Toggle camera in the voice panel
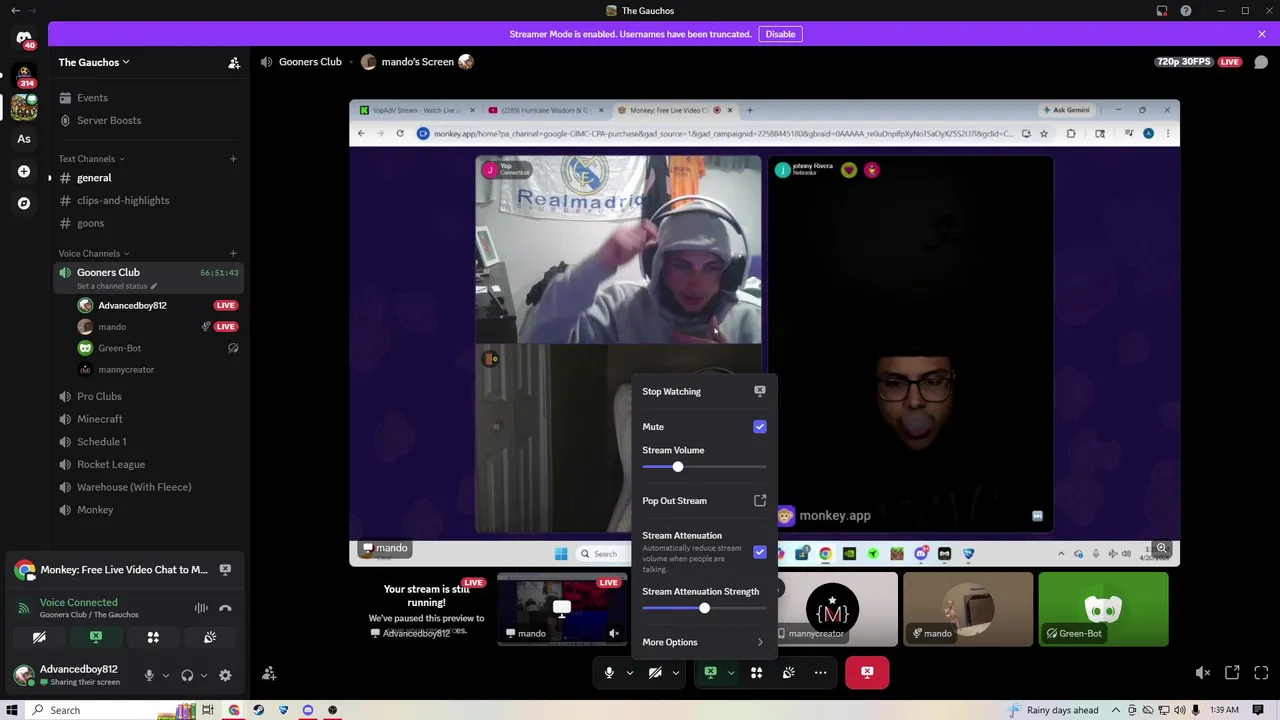 pos(39,637)
